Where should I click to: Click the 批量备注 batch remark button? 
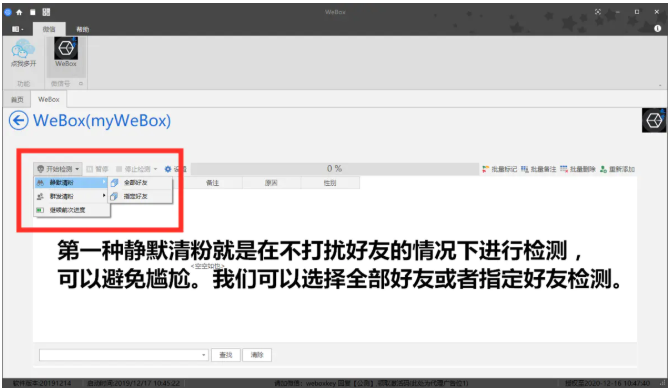539,169
